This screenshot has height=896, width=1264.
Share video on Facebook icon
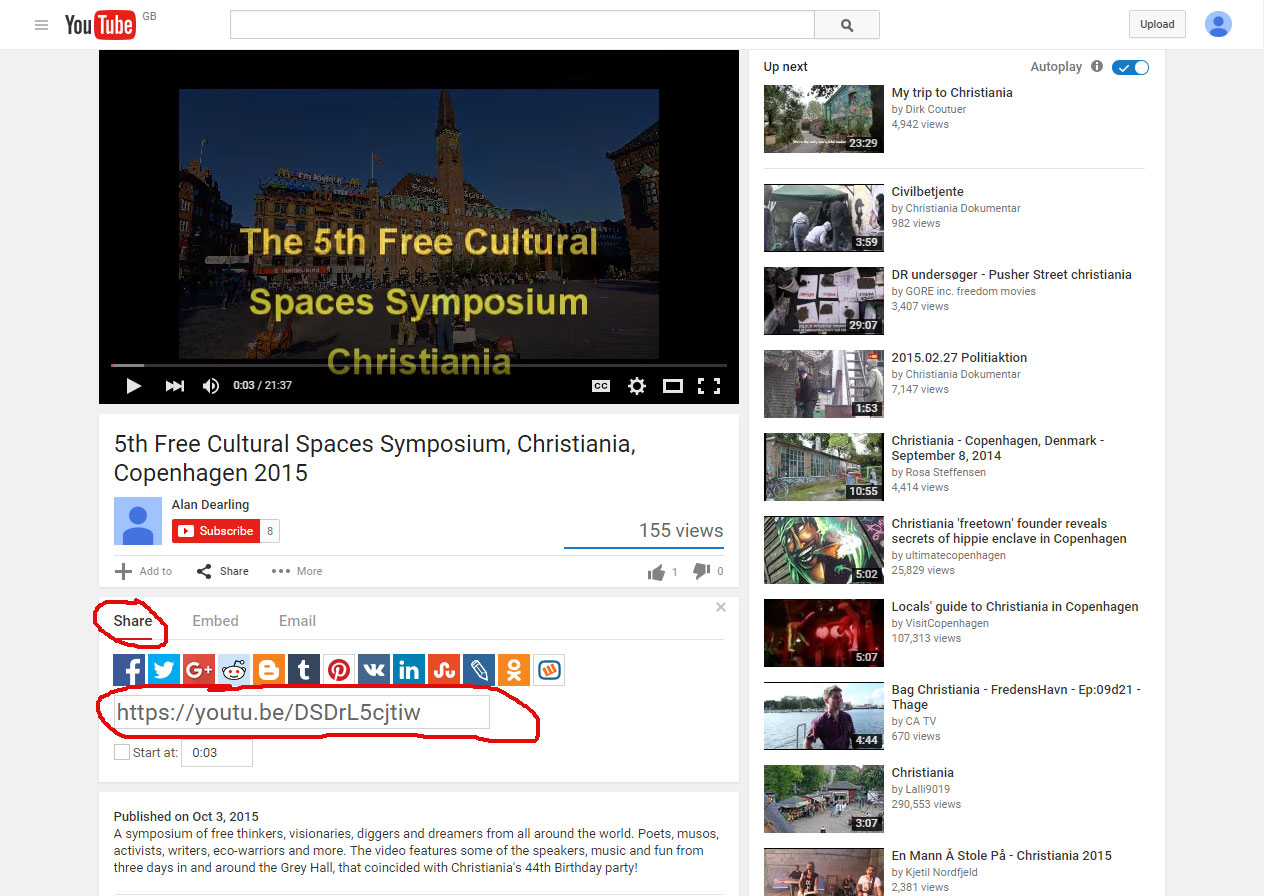point(129,670)
